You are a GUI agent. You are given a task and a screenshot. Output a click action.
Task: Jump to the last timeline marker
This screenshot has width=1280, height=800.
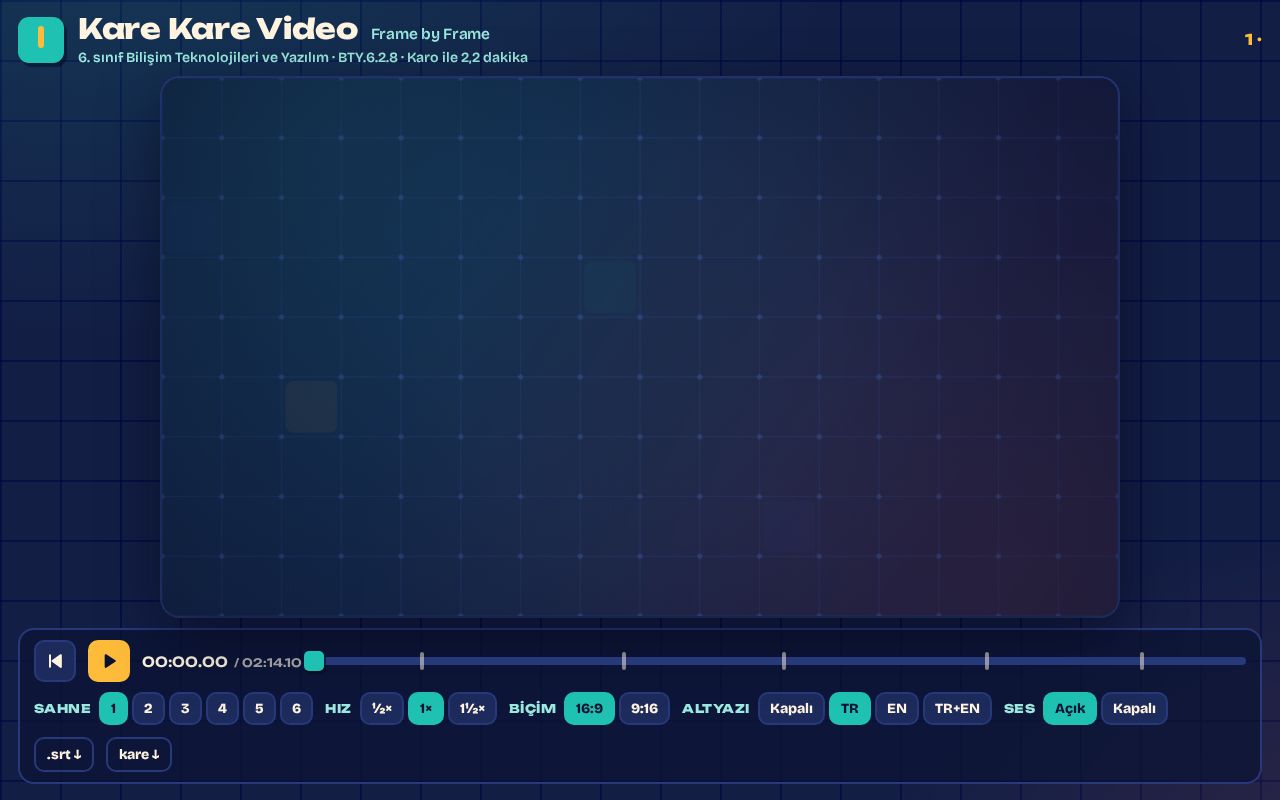click(x=1142, y=661)
